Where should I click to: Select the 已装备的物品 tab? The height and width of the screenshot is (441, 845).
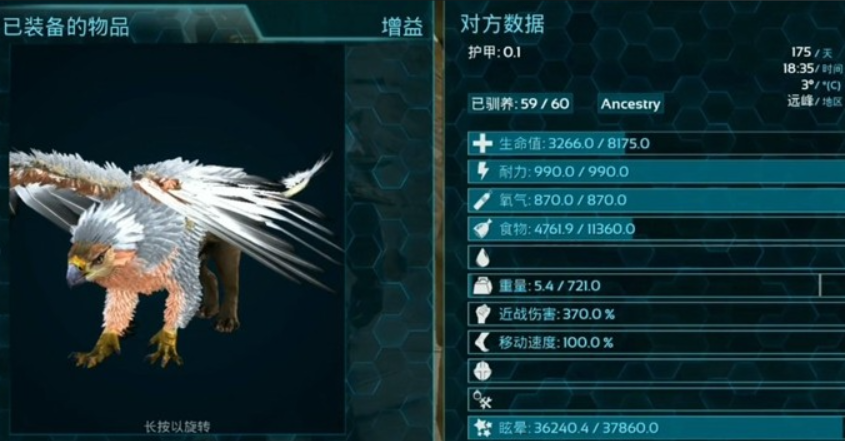click(x=66, y=26)
